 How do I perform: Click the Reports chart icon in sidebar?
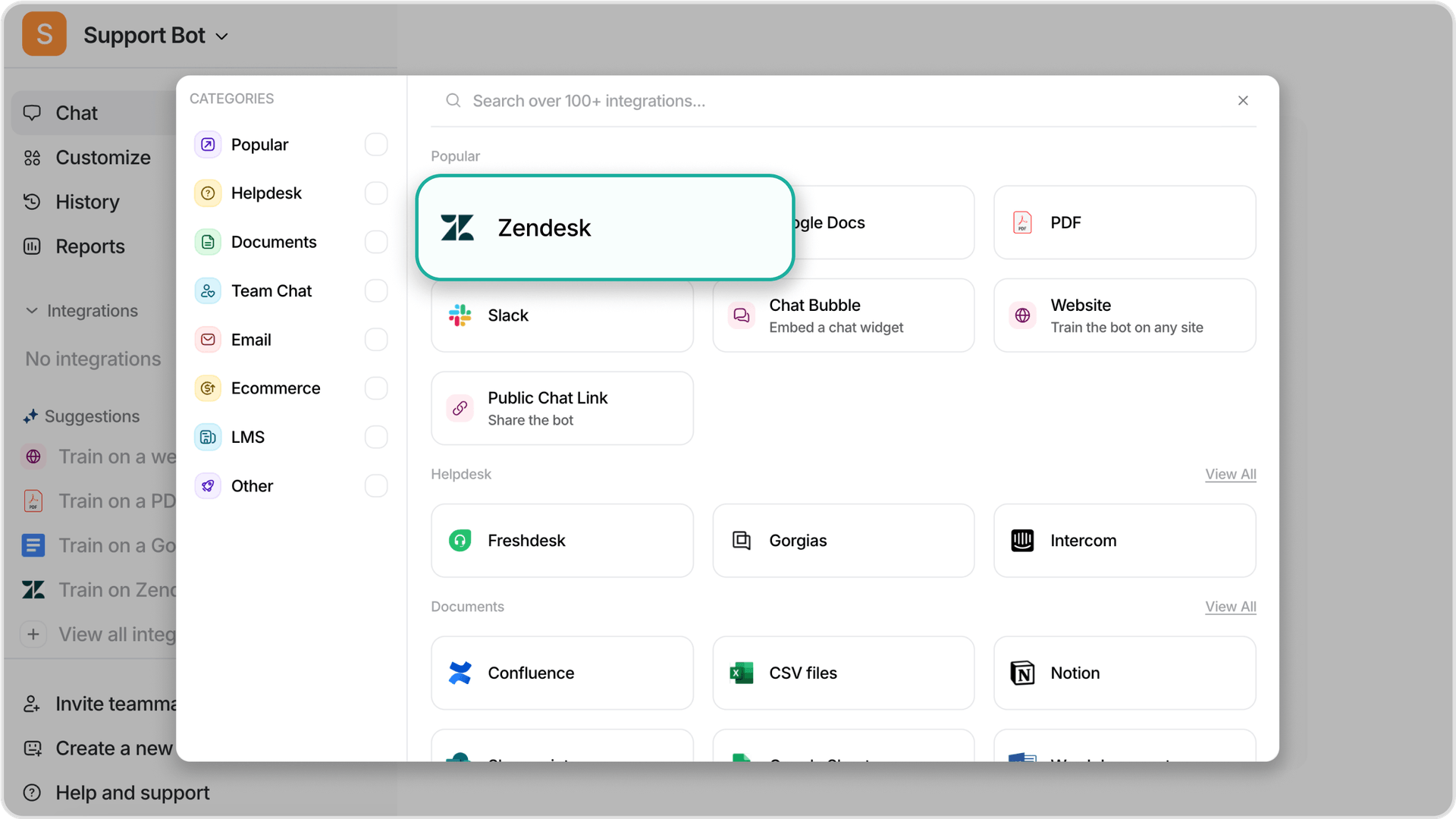32,246
